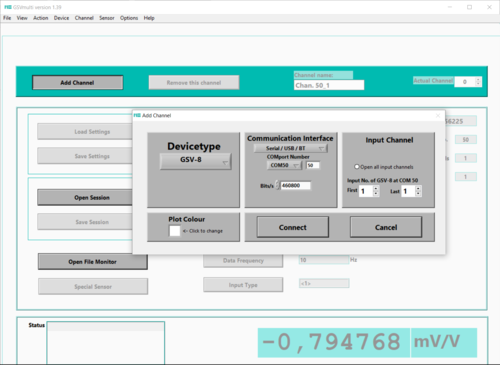
Task: Click the Input Type value field
Action: point(324,283)
